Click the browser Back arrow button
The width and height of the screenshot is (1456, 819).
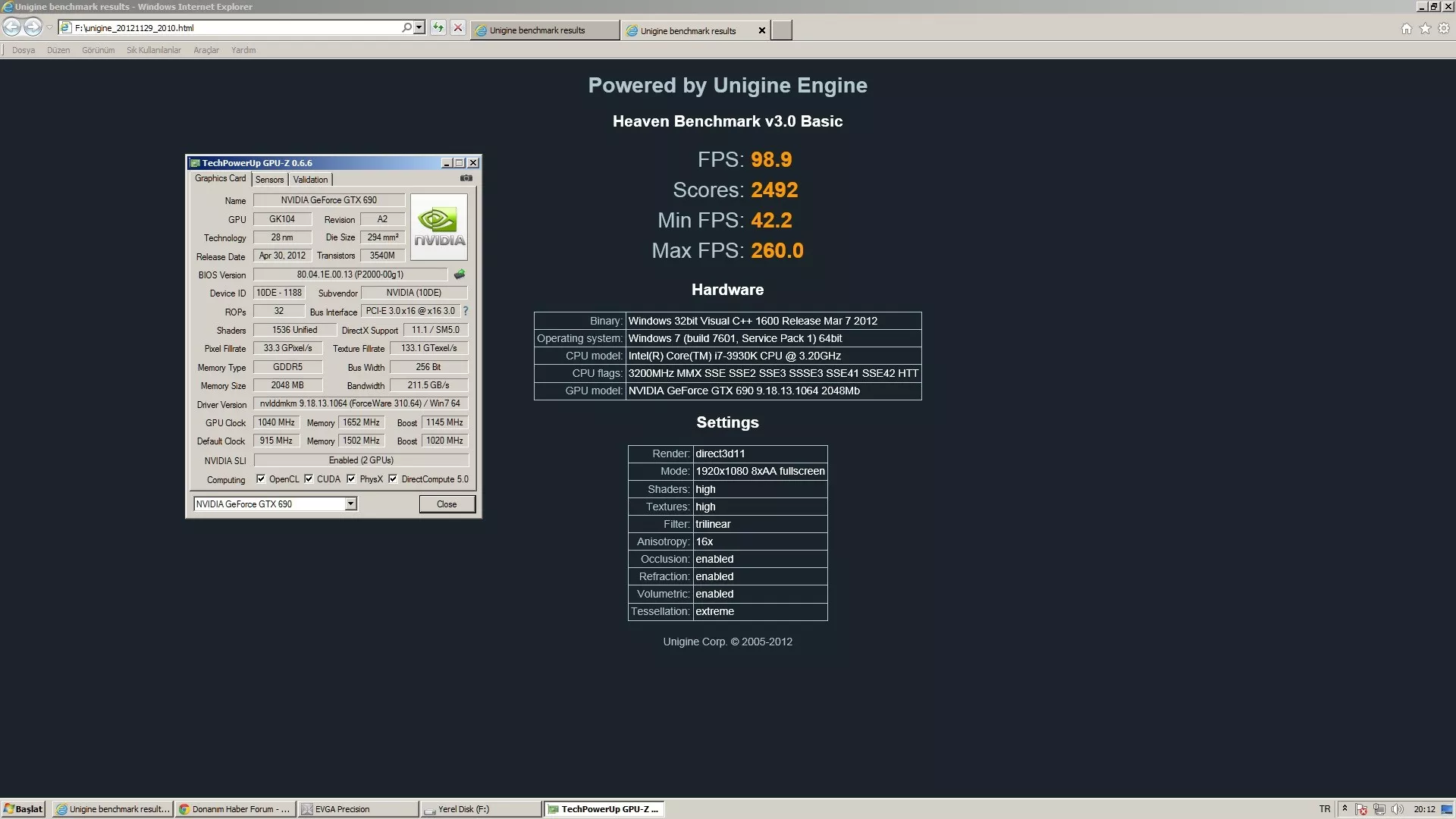11,27
